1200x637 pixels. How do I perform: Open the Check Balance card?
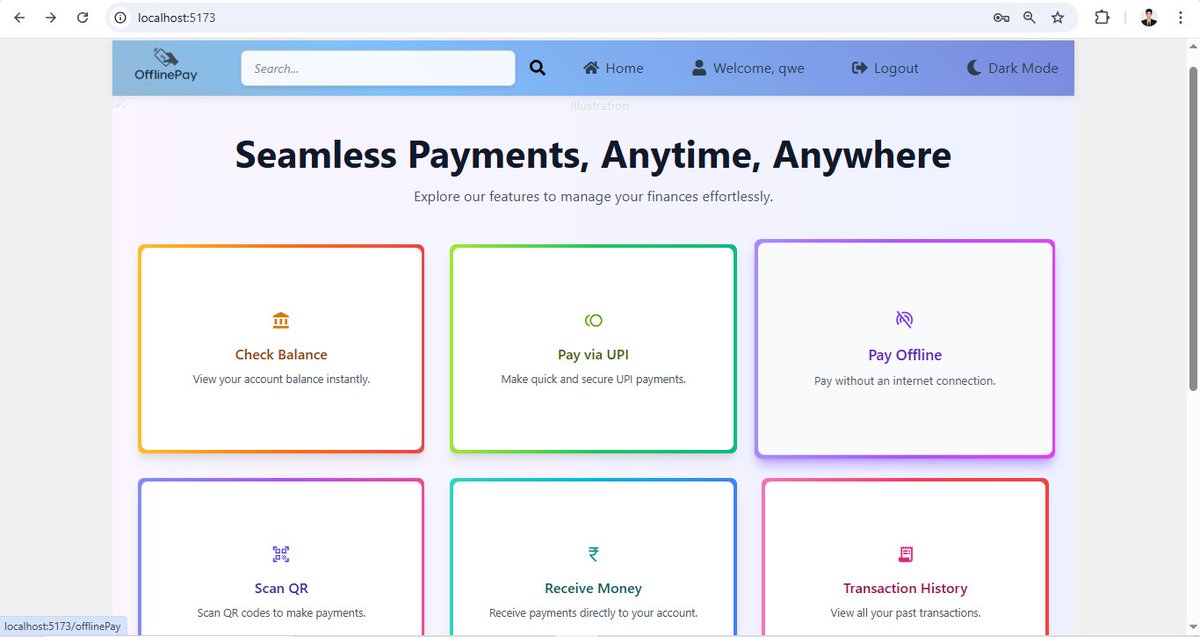[281, 349]
